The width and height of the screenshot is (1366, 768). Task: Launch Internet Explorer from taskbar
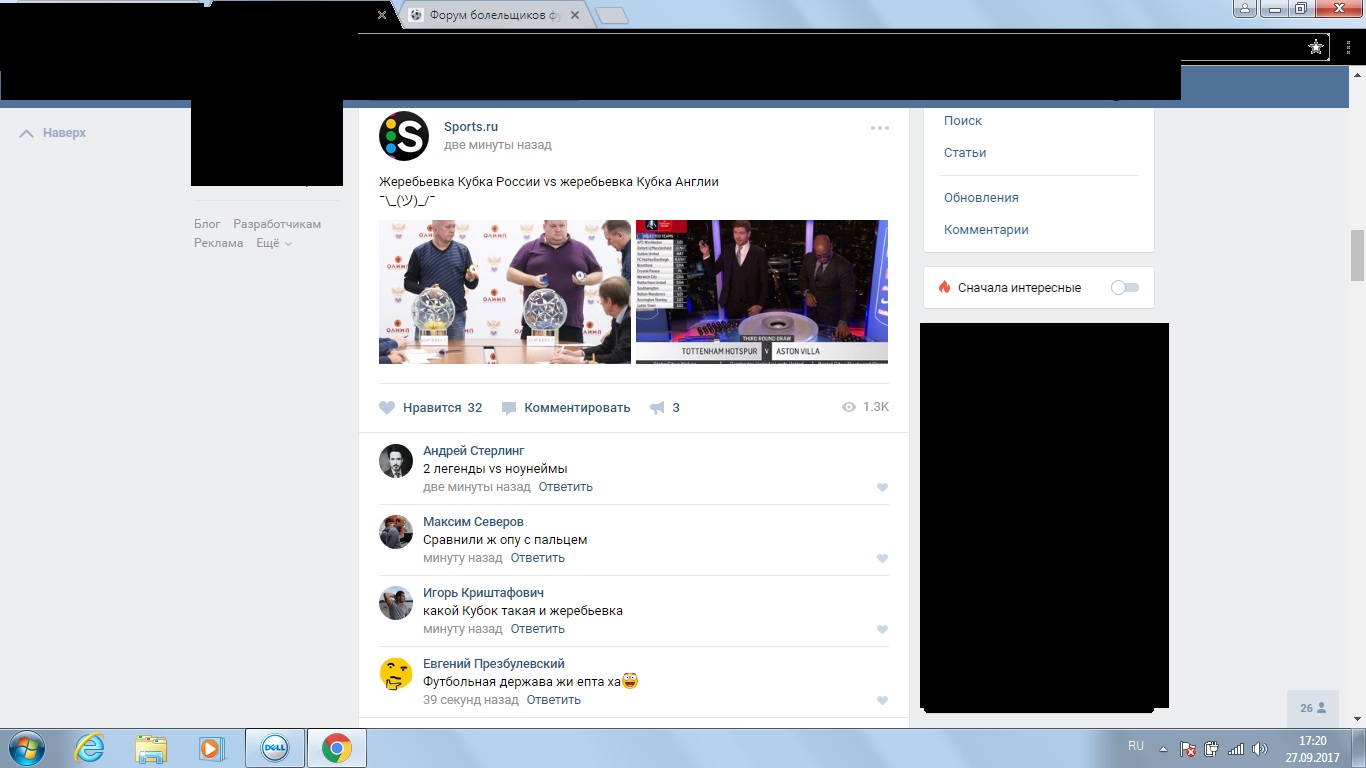coord(89,748)
